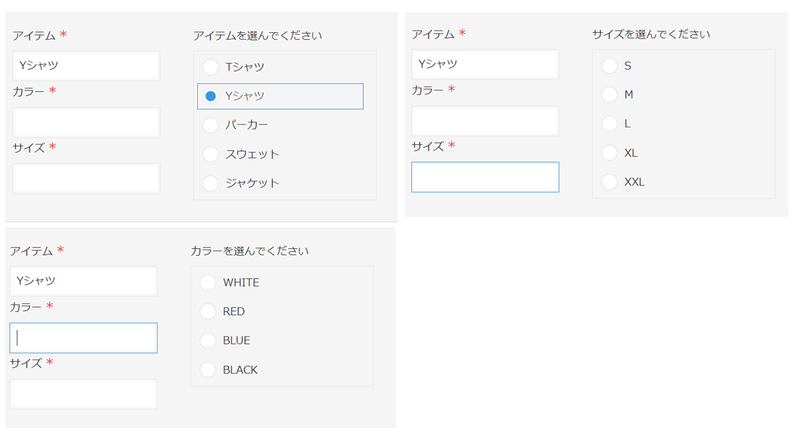This screenshot has height=437, width=800.
Task: Choose the パーカー item option
Action: pos(210,125)
